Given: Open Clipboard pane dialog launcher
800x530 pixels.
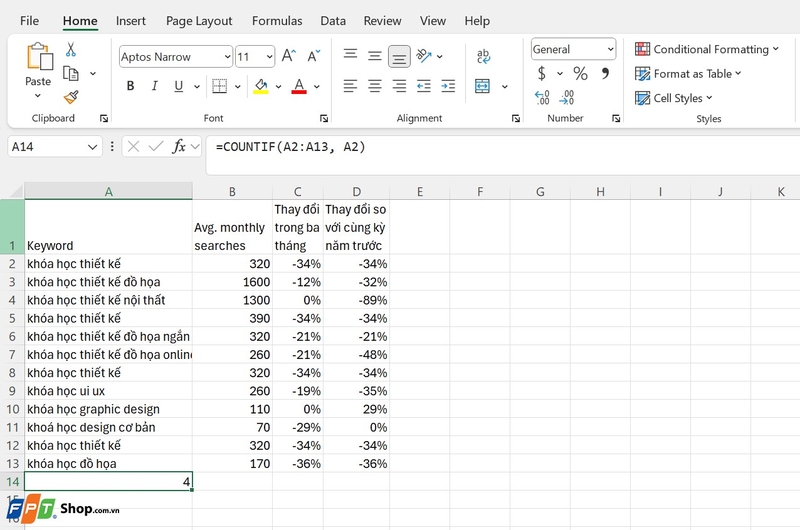Looking at the screenshot, I should click(104, 118).
